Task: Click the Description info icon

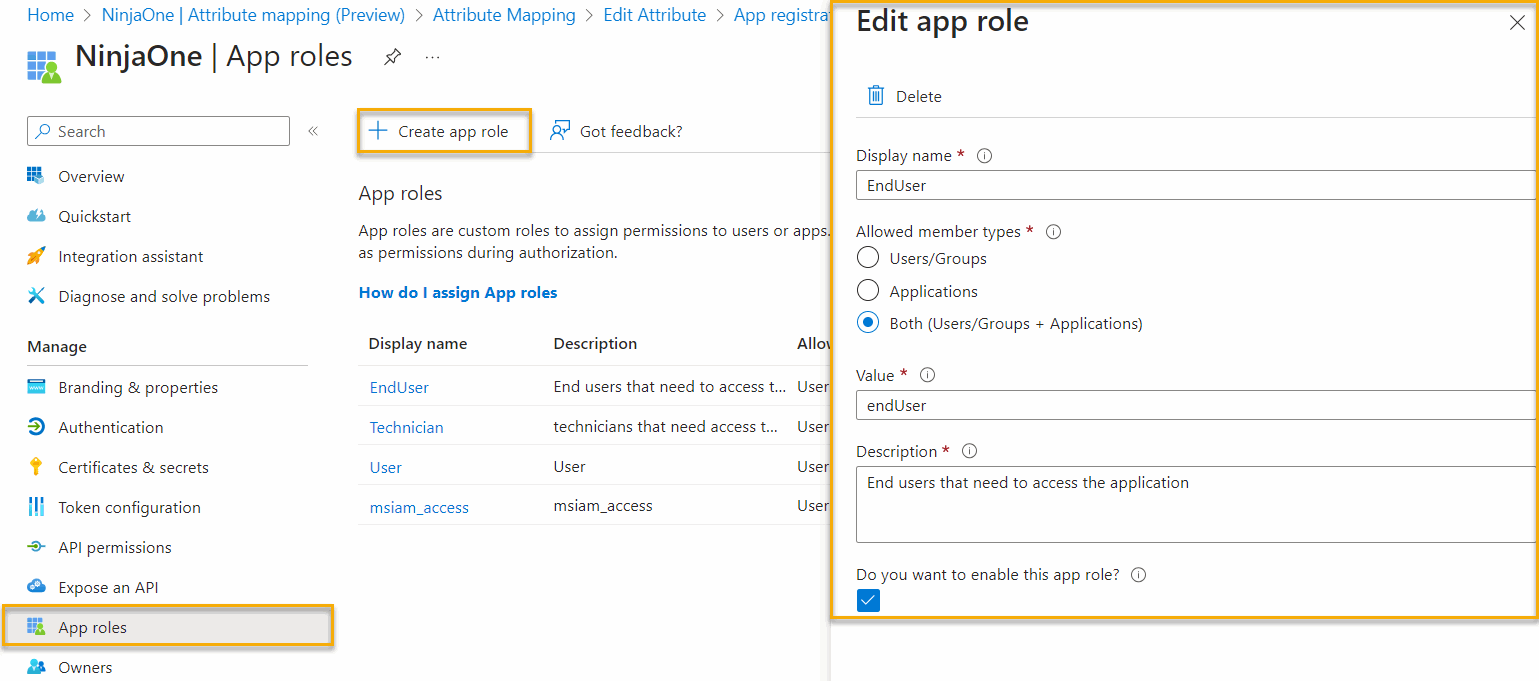Action: click(x=969, y=452)
